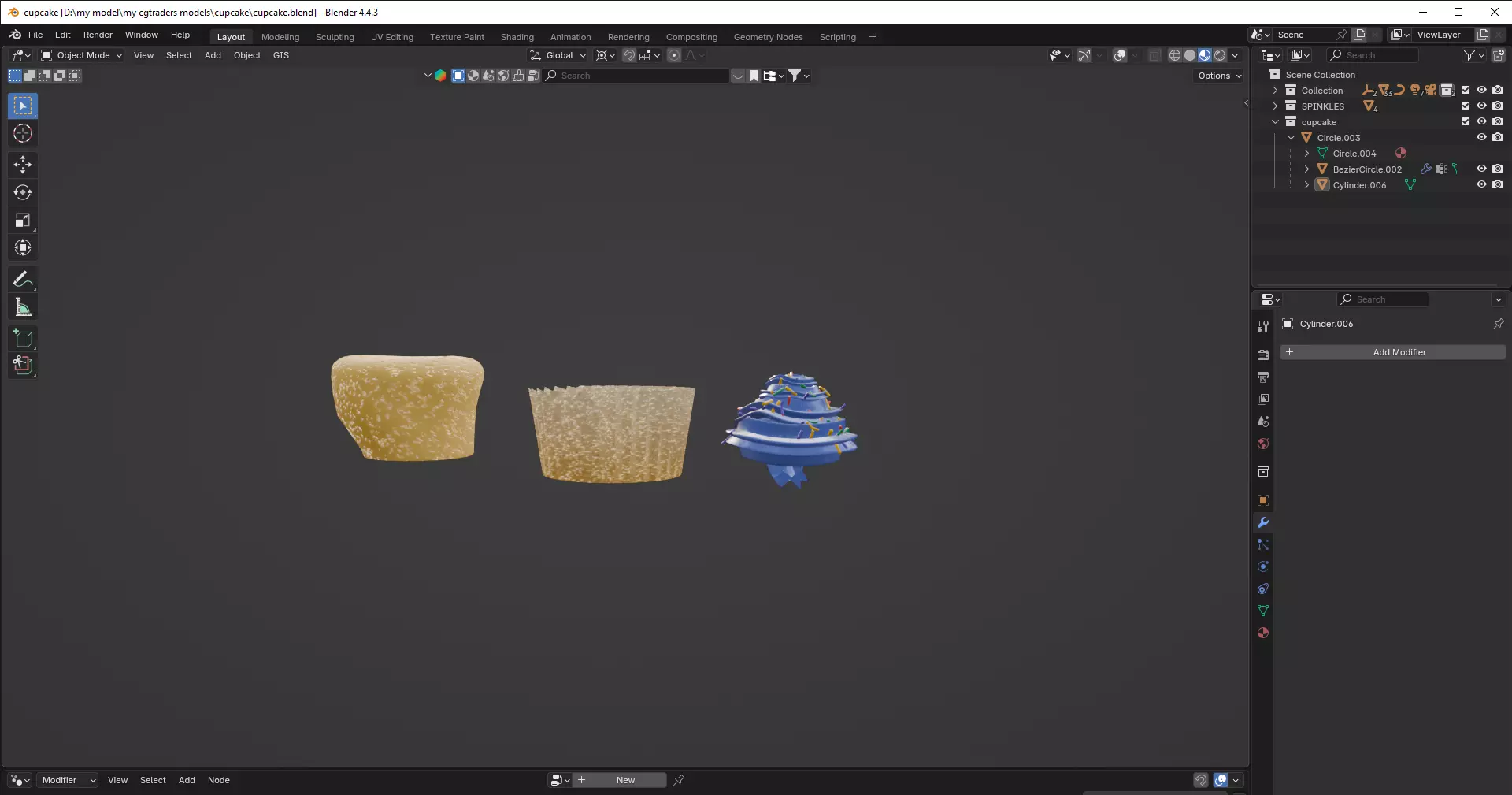Click the properties editor search field
This screenshot has width=1512, height=795.
(x=1383, y=299)
